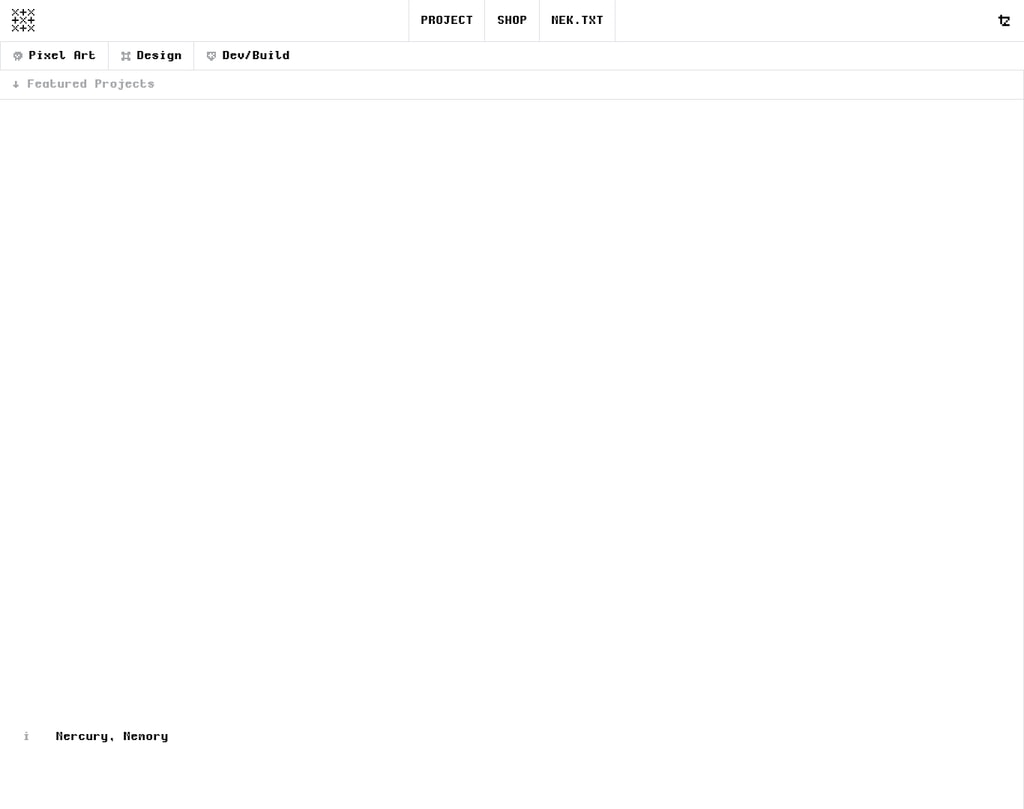Enable the Dev/Build filter

[x=247, y=56]
